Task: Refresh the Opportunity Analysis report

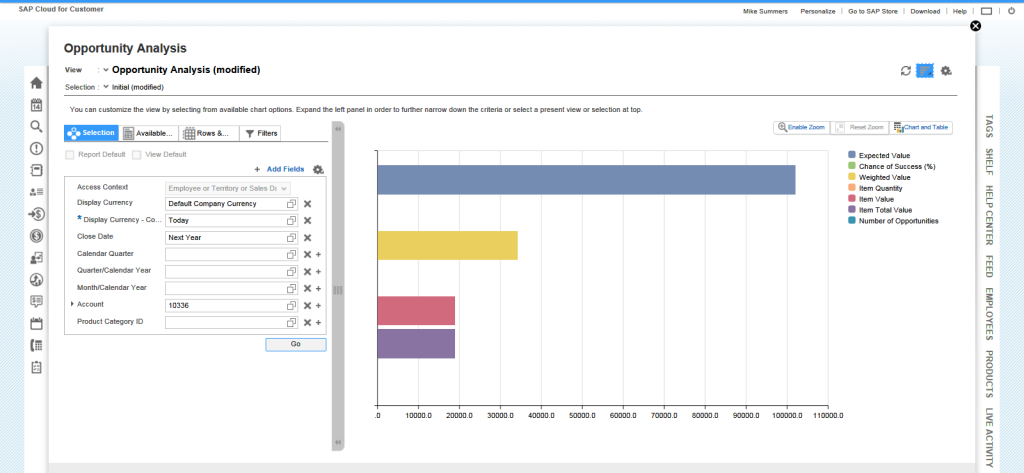Action: (x=905, y=71)
